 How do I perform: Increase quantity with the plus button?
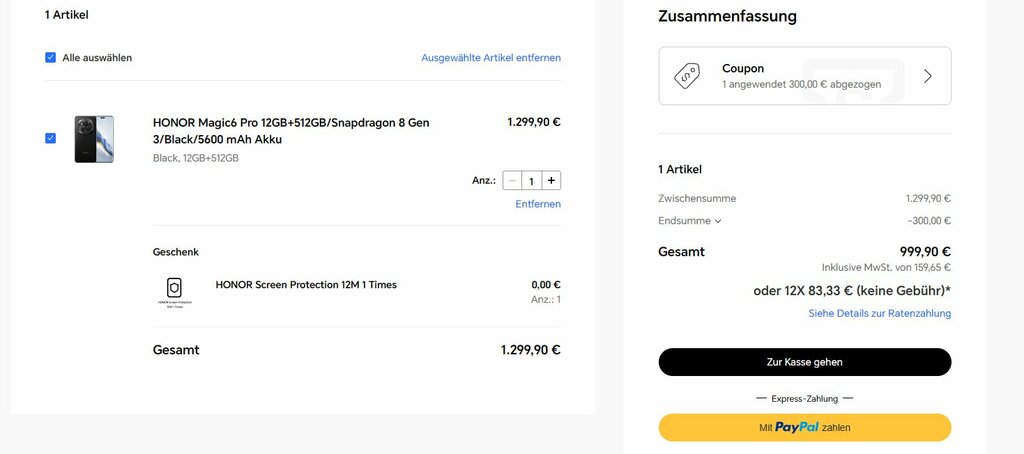(x=551, y=180)
